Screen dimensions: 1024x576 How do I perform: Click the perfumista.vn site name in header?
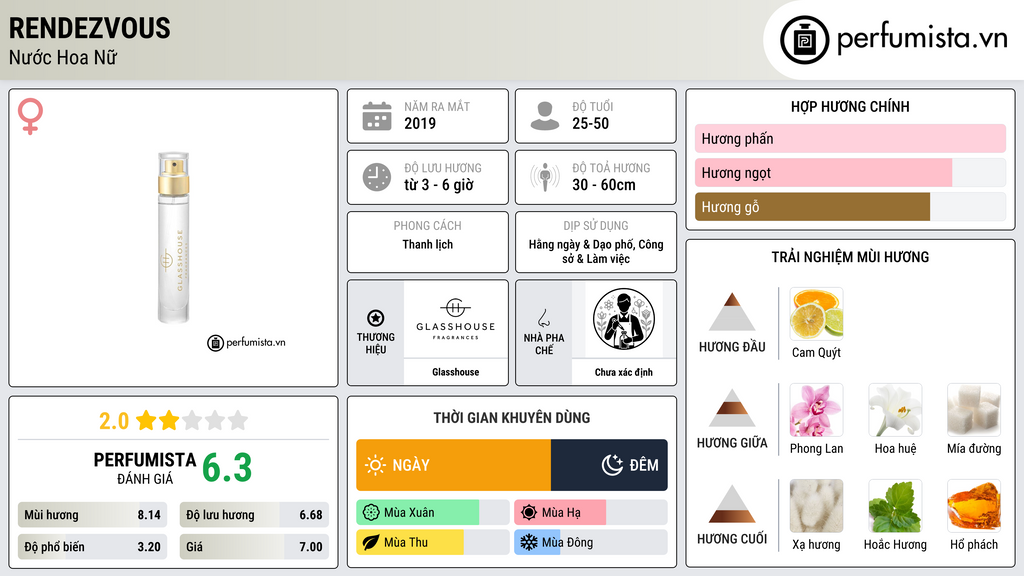[922, 38]
